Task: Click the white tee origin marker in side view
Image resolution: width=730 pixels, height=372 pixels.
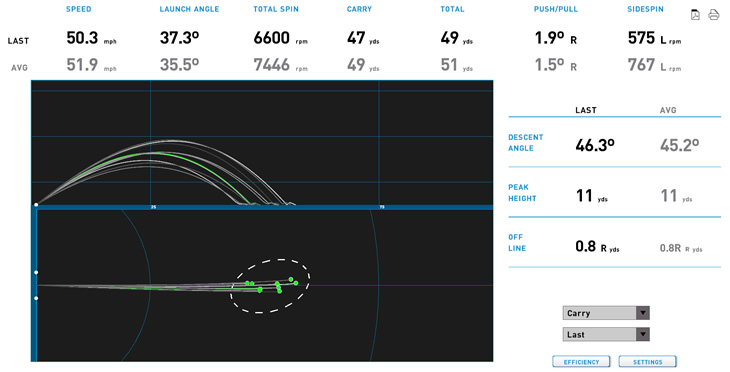Action: 36,205
